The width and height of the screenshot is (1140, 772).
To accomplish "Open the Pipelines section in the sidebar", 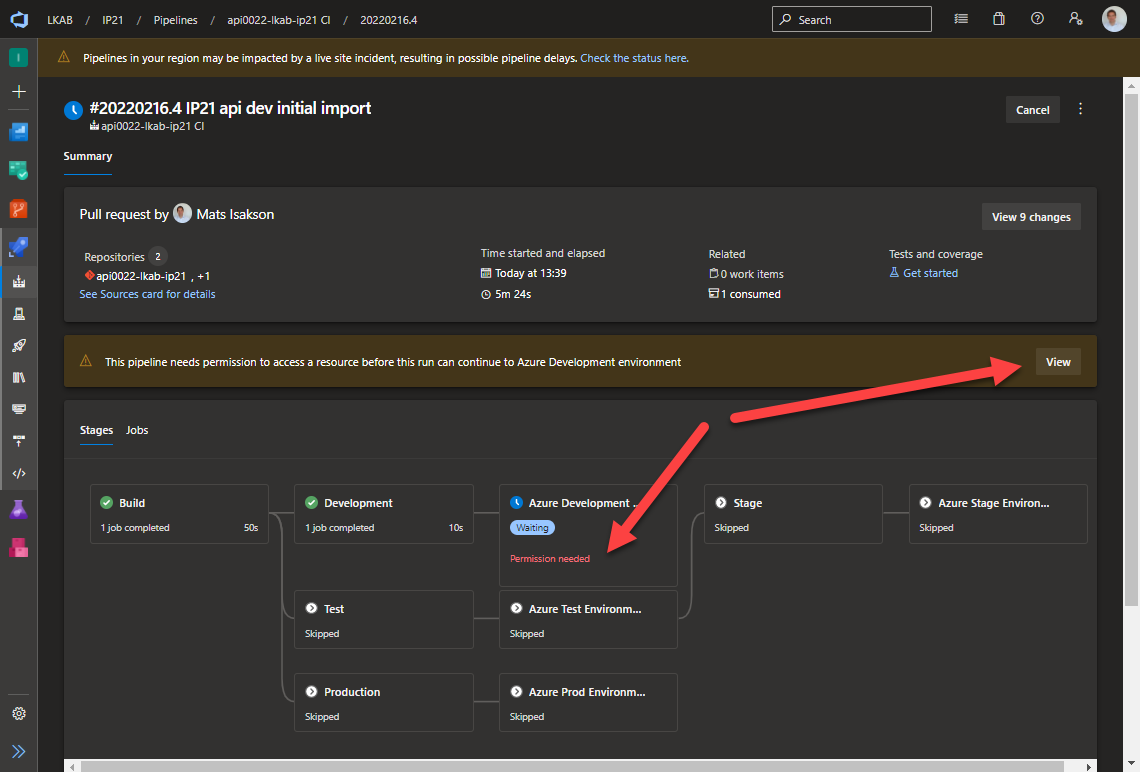I will [x=18, y=247].
